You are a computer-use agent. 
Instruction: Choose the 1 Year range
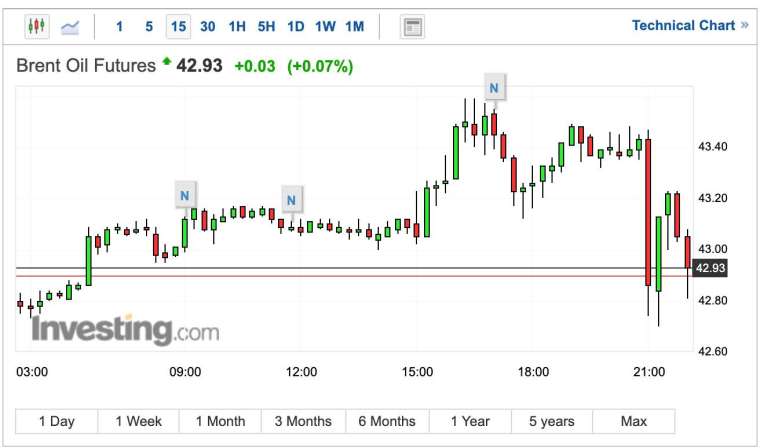pyautogui.click(x=470, y=421)
